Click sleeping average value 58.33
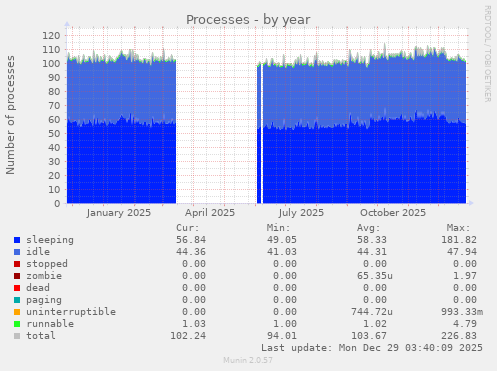Screen dimensions: 497x371 click(372, 240)
